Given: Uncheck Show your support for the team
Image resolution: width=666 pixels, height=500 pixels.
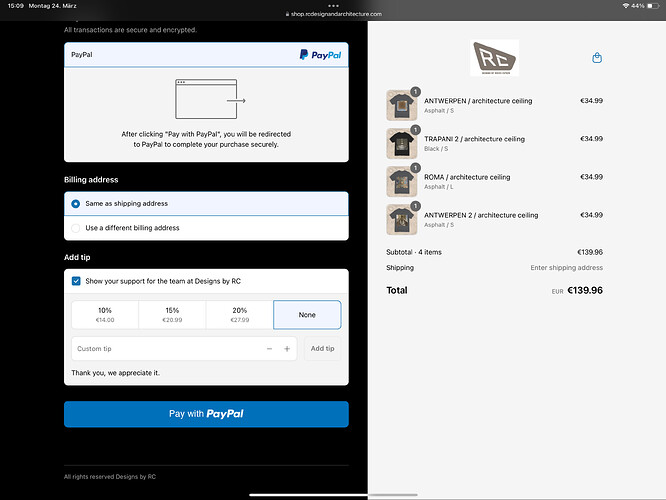Looking at the screenshot, I should pos(76,281).
